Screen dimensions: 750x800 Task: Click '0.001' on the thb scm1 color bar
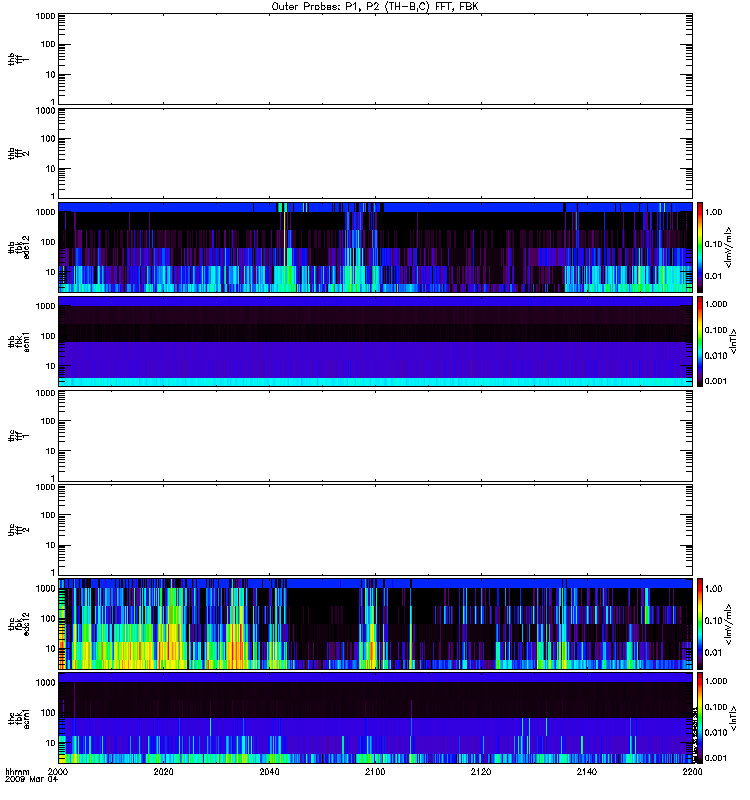click(716, 381)
